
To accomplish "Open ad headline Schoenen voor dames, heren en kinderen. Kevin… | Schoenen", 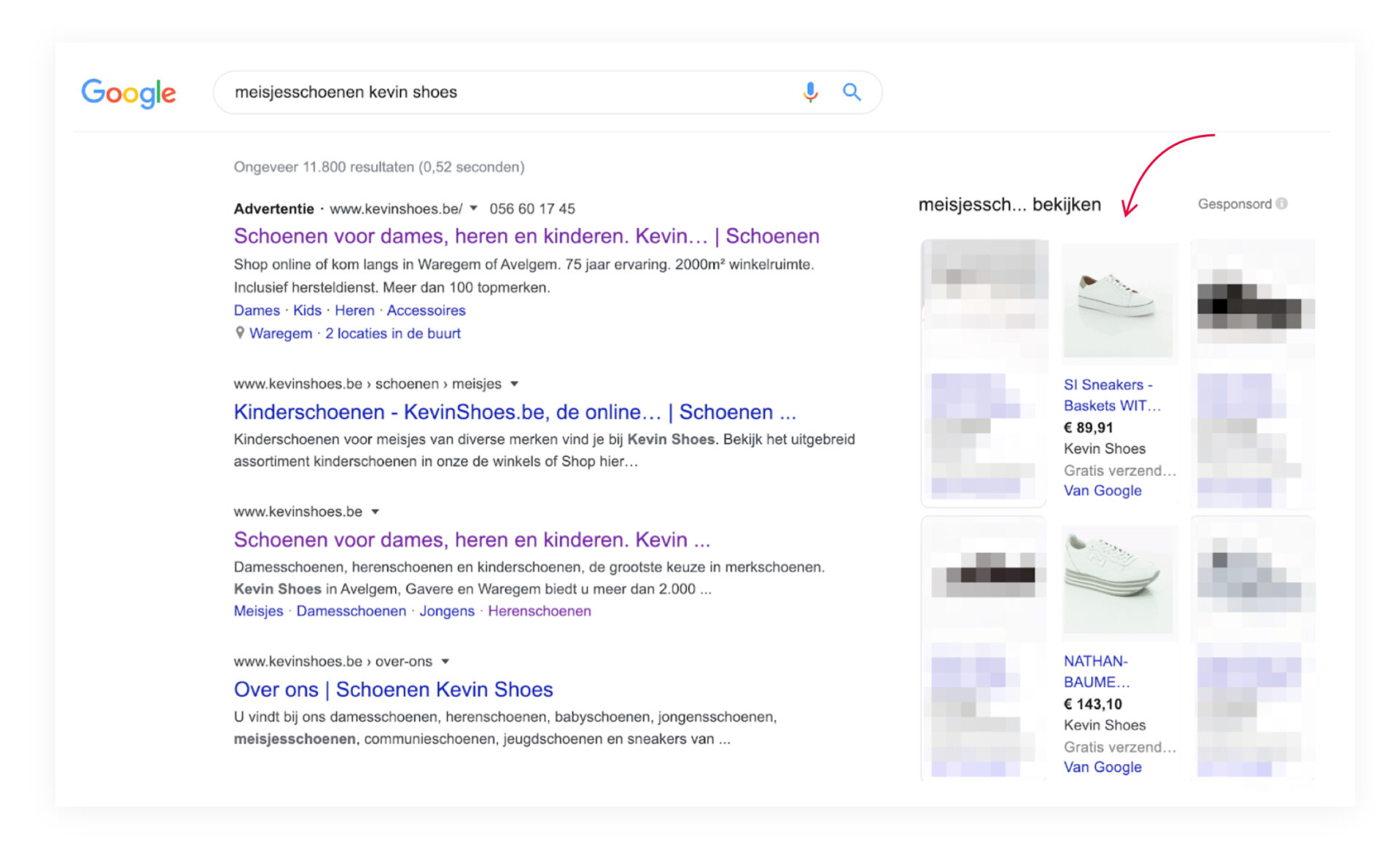I will (526, 236).
